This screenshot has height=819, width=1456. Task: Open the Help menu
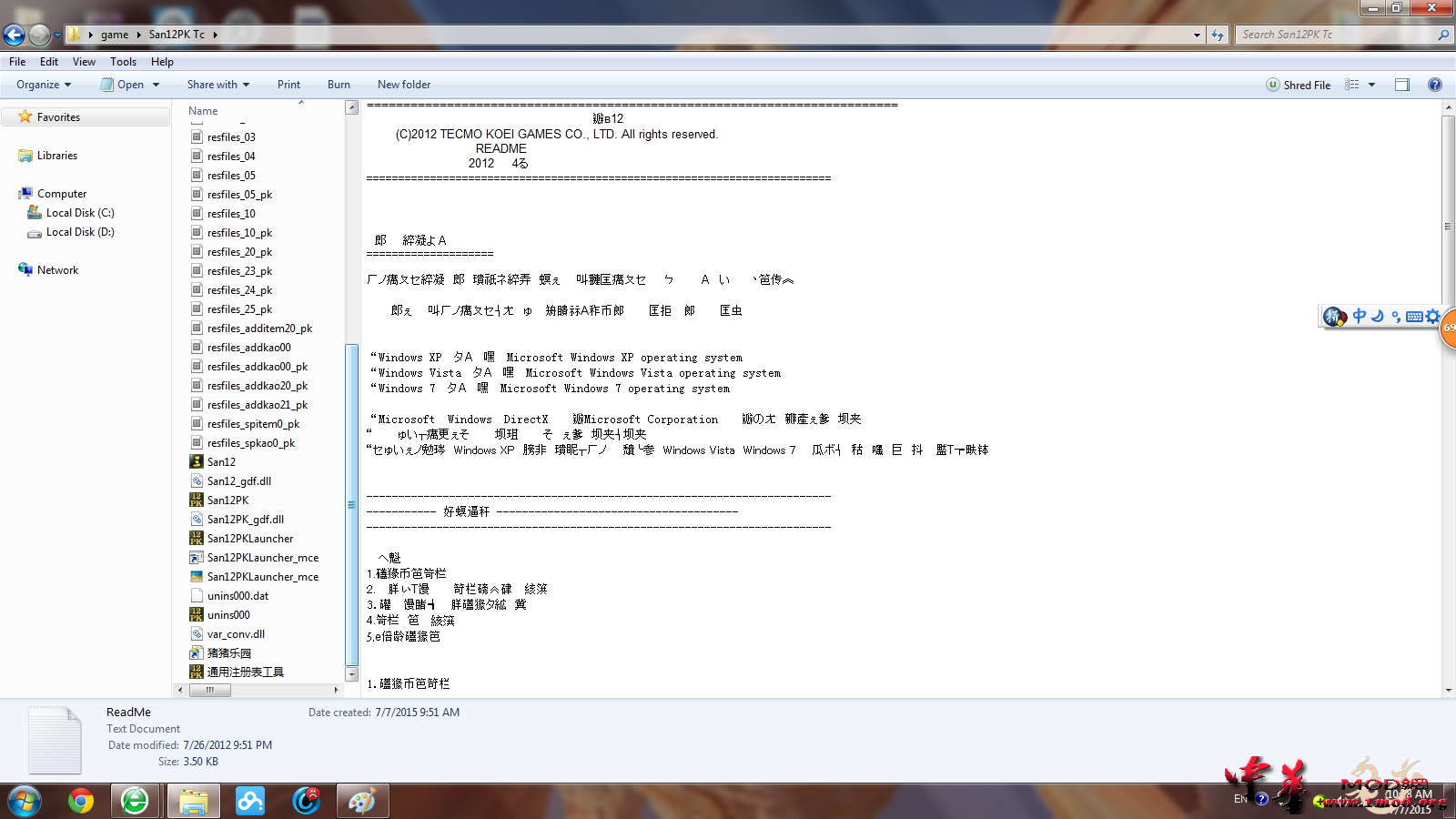tap(162, 62)
